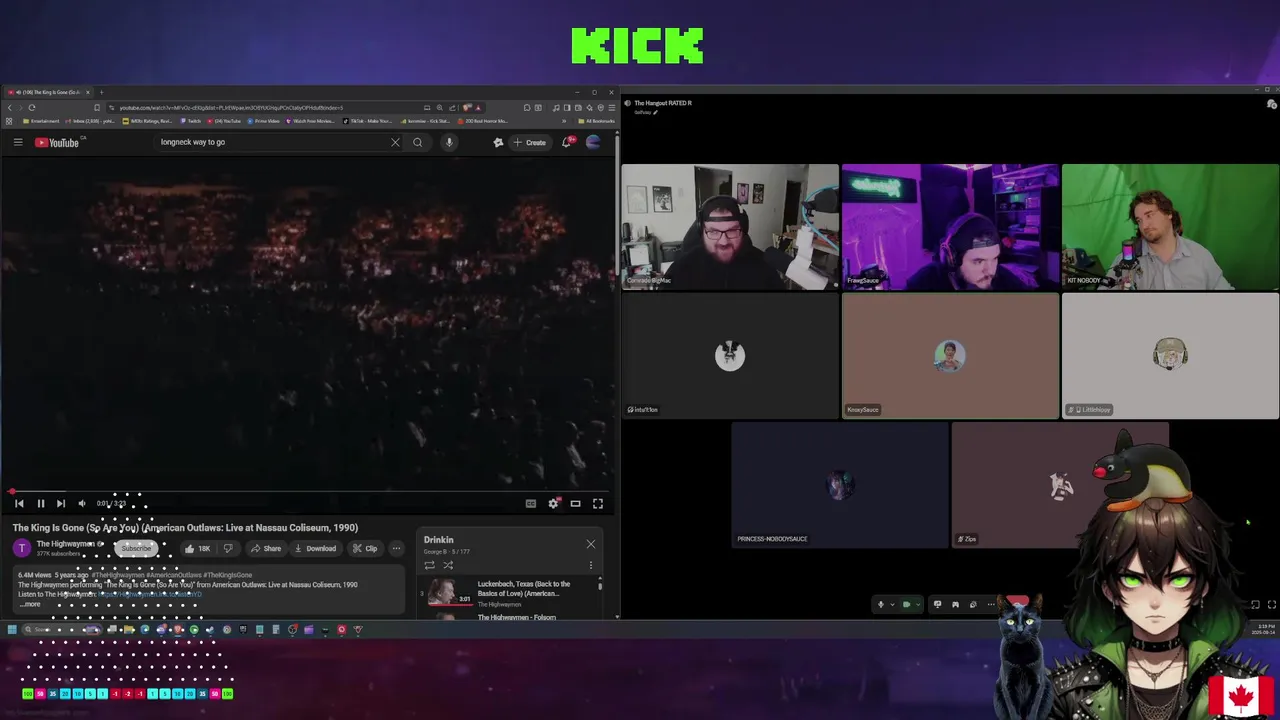Focus the YouTube search field
1280x720 pixels.
tap(270, 142)
